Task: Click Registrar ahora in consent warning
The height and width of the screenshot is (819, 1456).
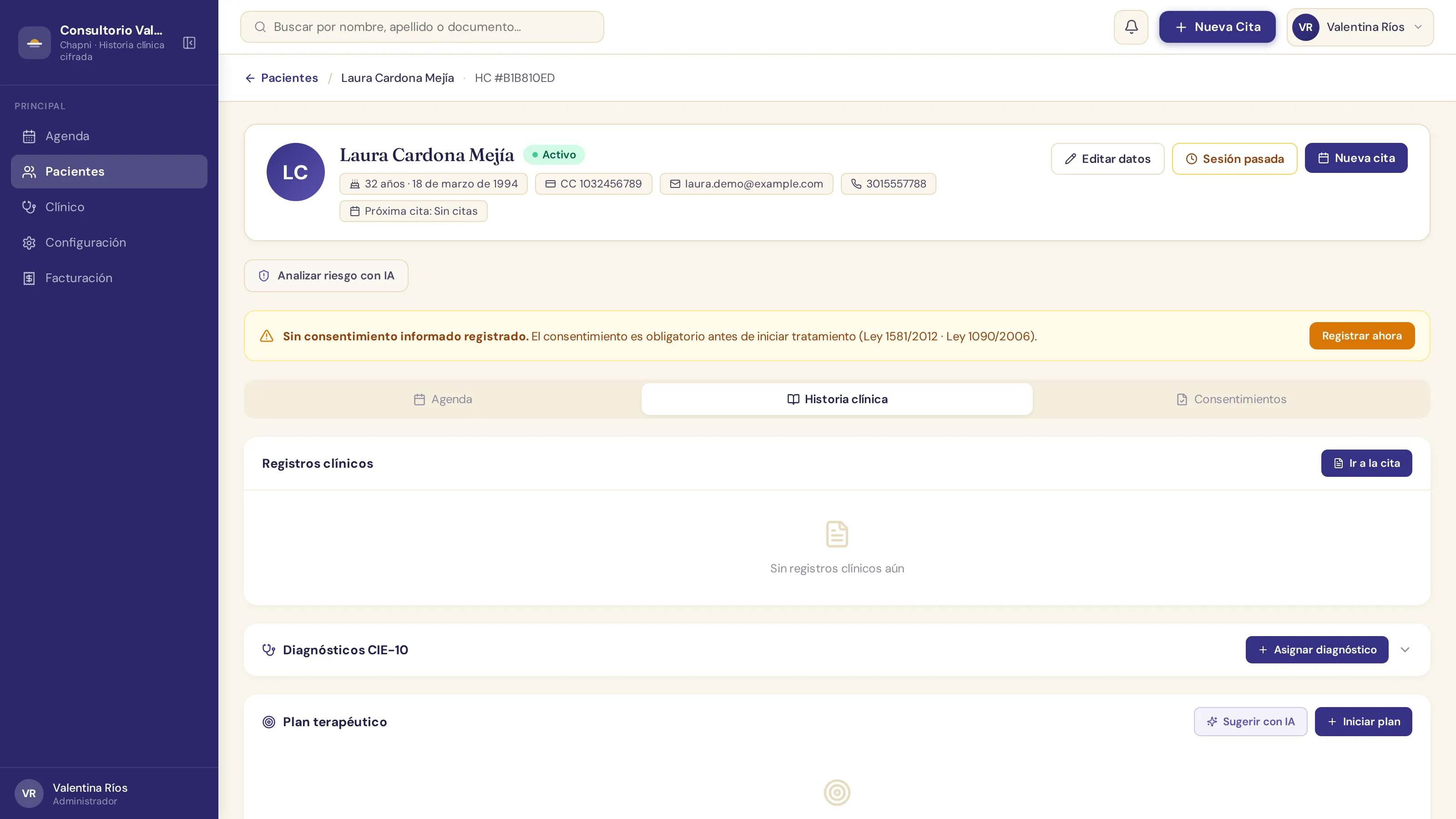Action: click(1362, 336)
